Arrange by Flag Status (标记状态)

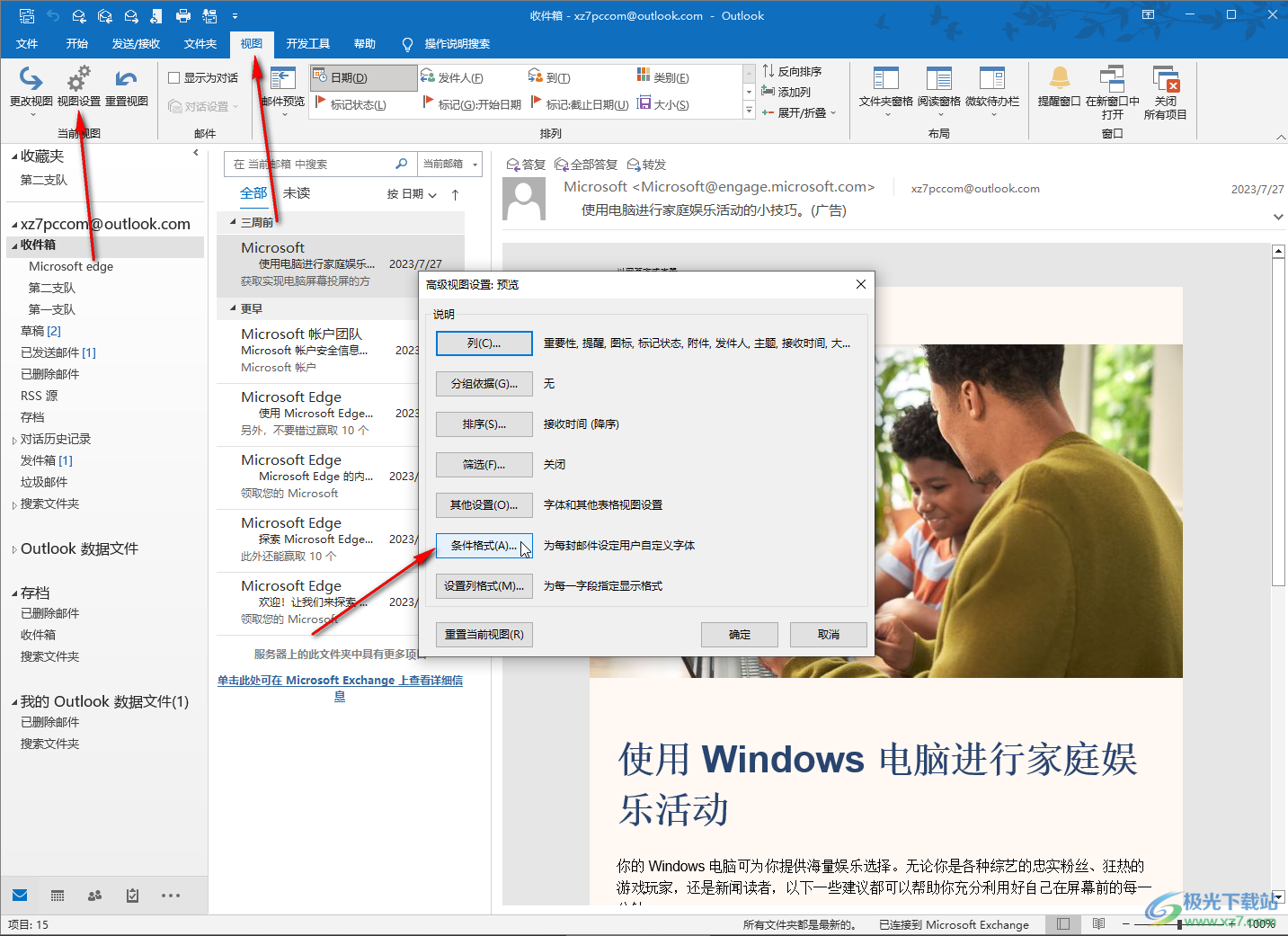coord(351,104)
